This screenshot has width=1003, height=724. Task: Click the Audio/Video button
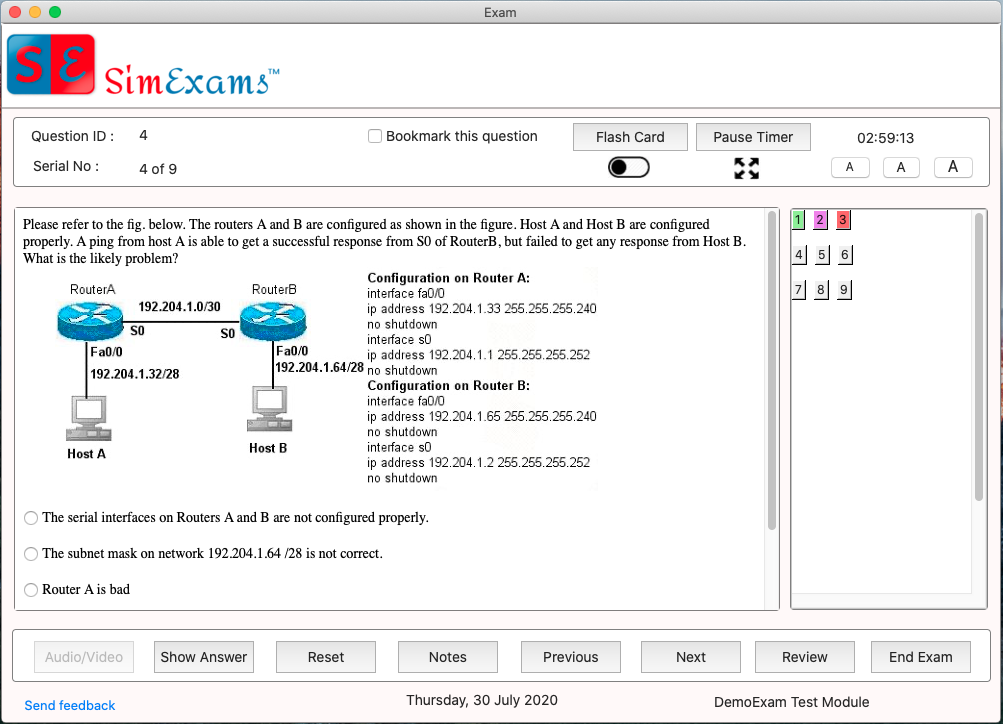tap(84, 657)
